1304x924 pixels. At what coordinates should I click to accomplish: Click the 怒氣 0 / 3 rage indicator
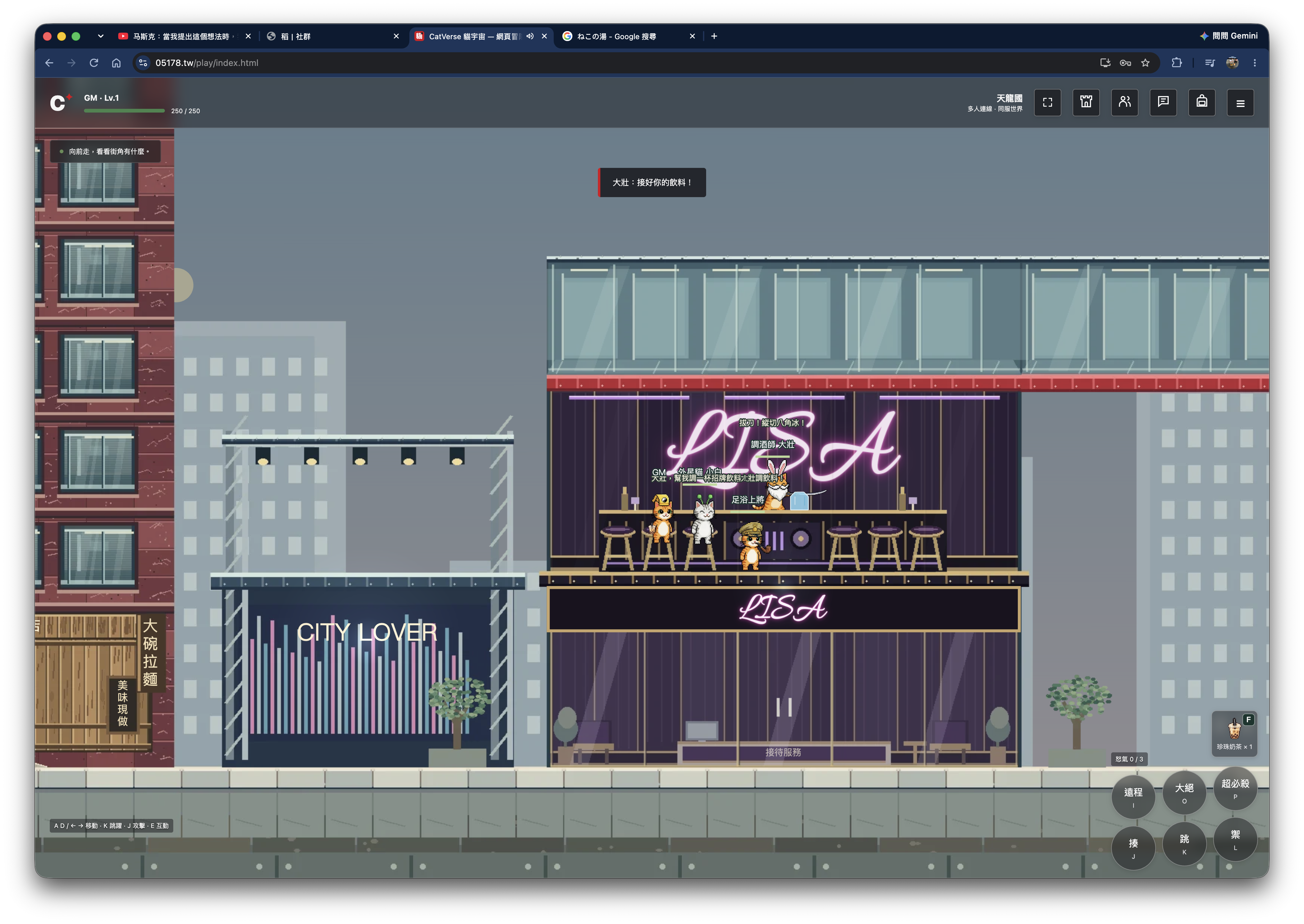(x=1129, y=759)
